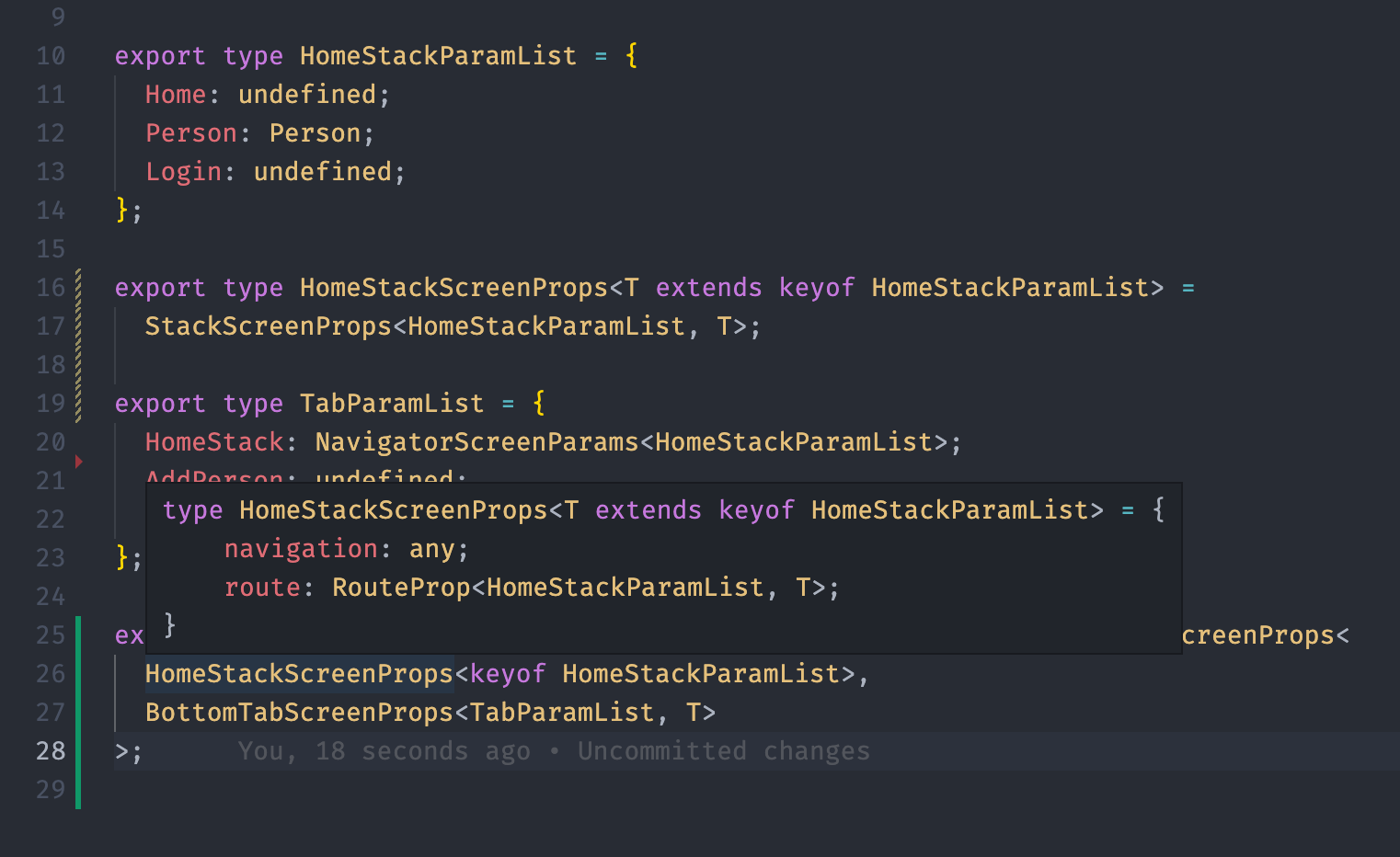Click 'keyof' keyword on line 16
This screenshot has height=857, width=1400.
click(x=817, y=288)
